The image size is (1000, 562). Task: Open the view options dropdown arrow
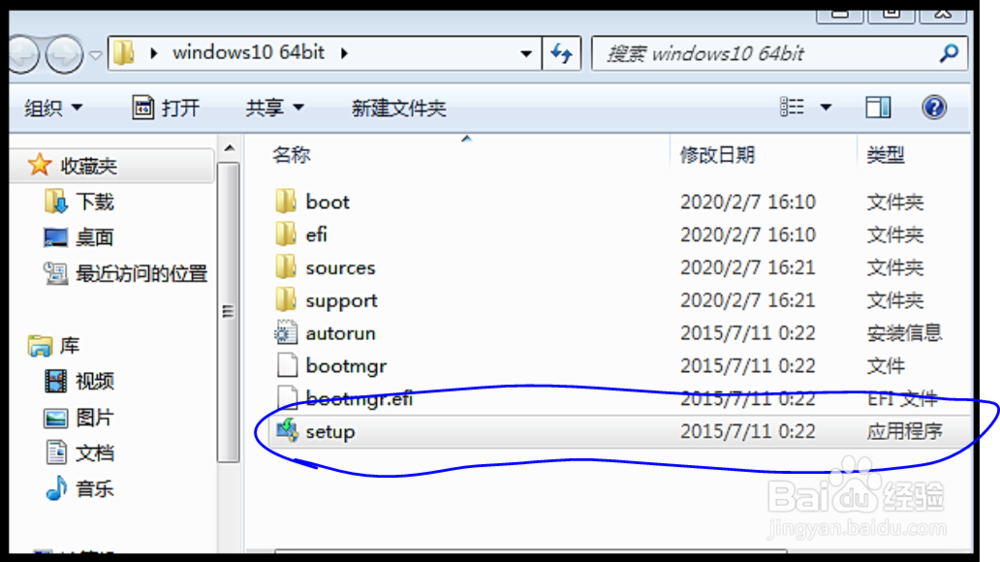pyautogui.click(x=825, y=107)
